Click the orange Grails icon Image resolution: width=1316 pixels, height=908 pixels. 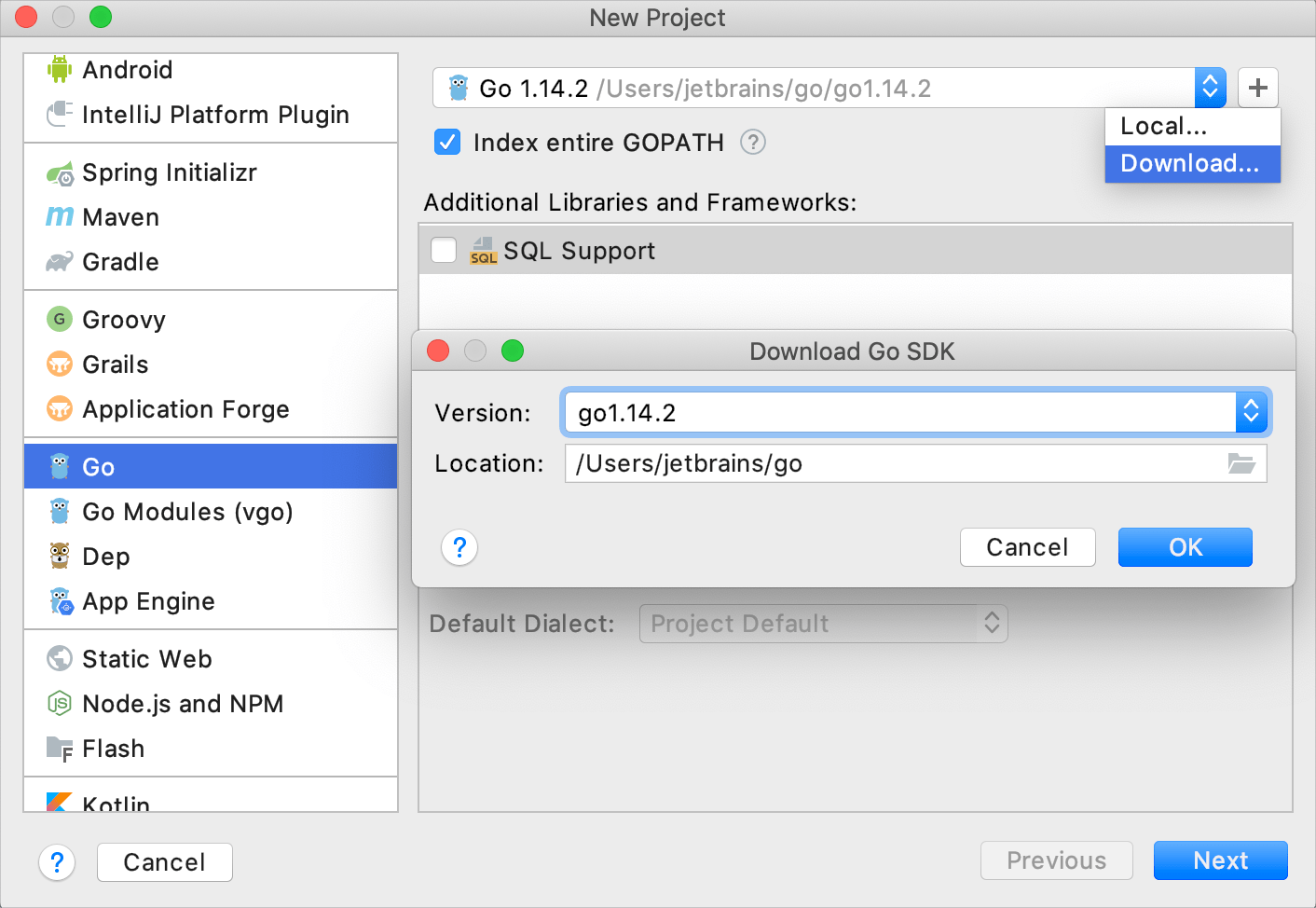point(60,364)
